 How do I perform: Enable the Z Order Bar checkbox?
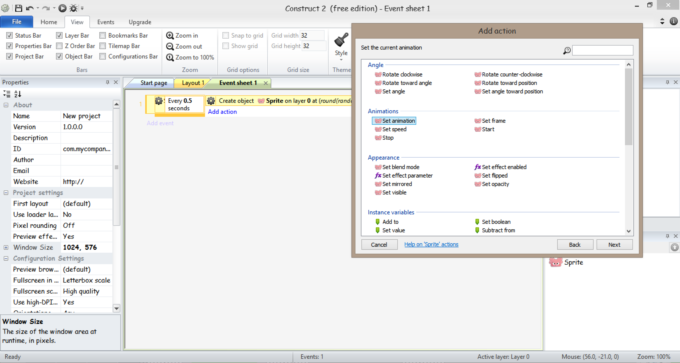click(59, 46)
